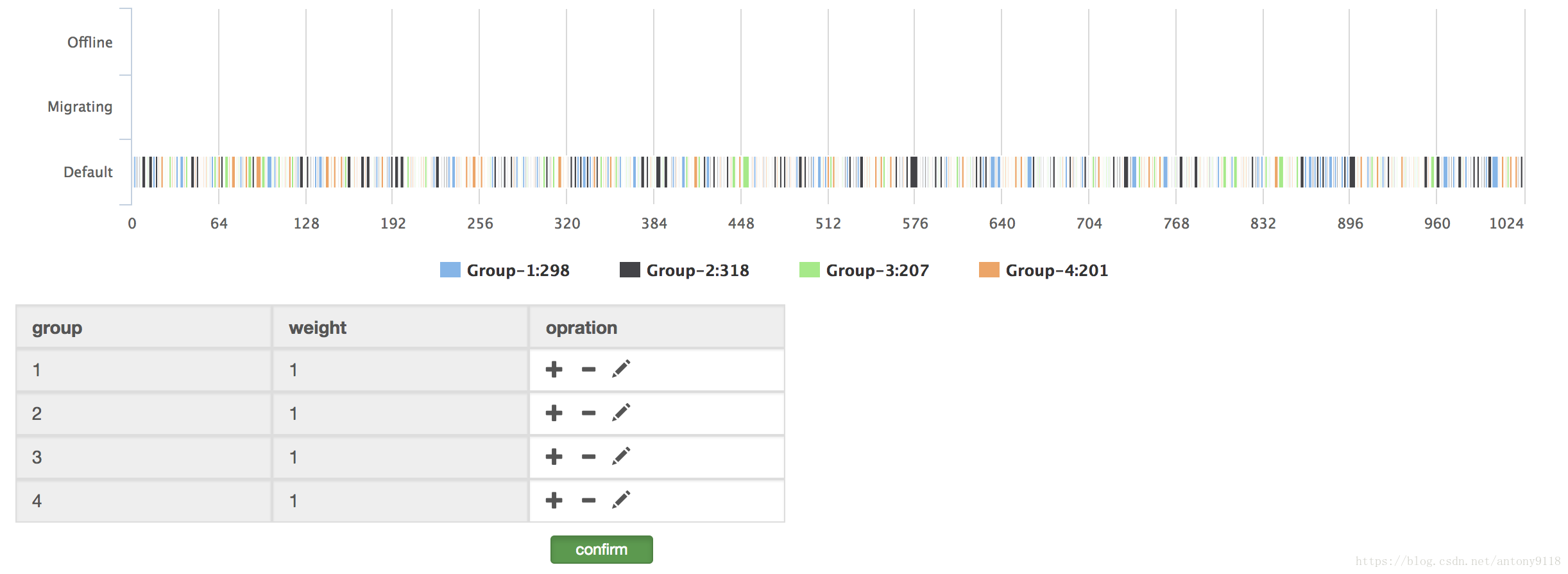This screenshot has height=574, width=1568.
Task: Click the 896 x-axis tick label
Action: tap(1350, 223)
